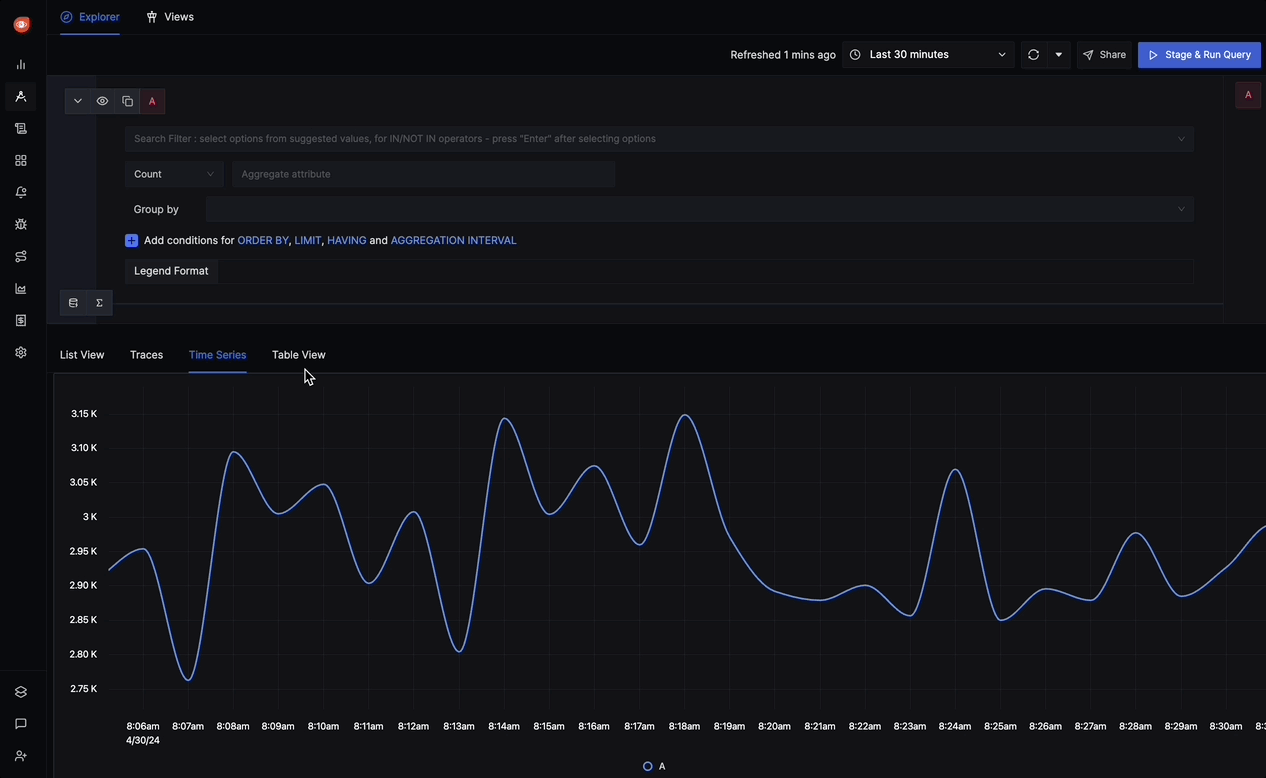Open the Logs scroll sidebar icon

(x=21, y=128)
